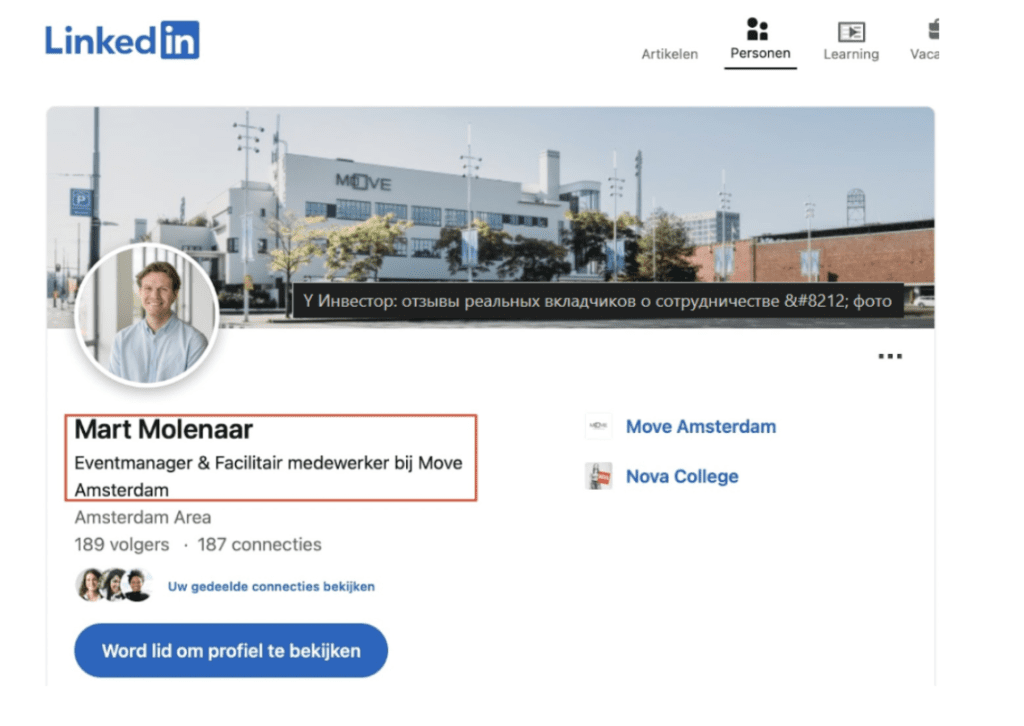Click the shared connections avatar group
The height and width of the screenshot is (726, 1024).
113,585
